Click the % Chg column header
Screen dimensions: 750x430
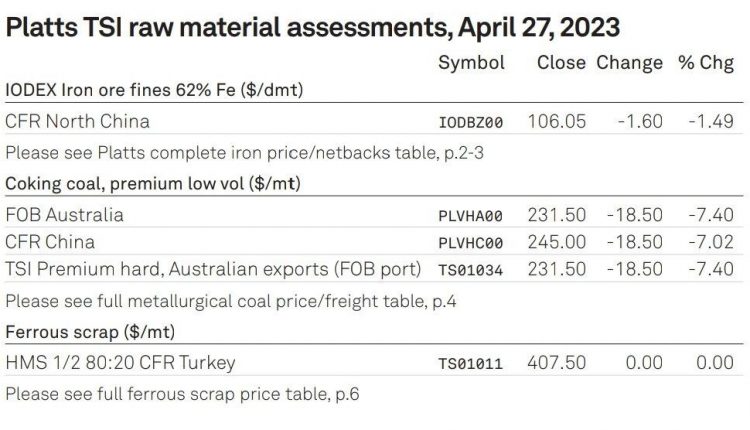[706, 63]
